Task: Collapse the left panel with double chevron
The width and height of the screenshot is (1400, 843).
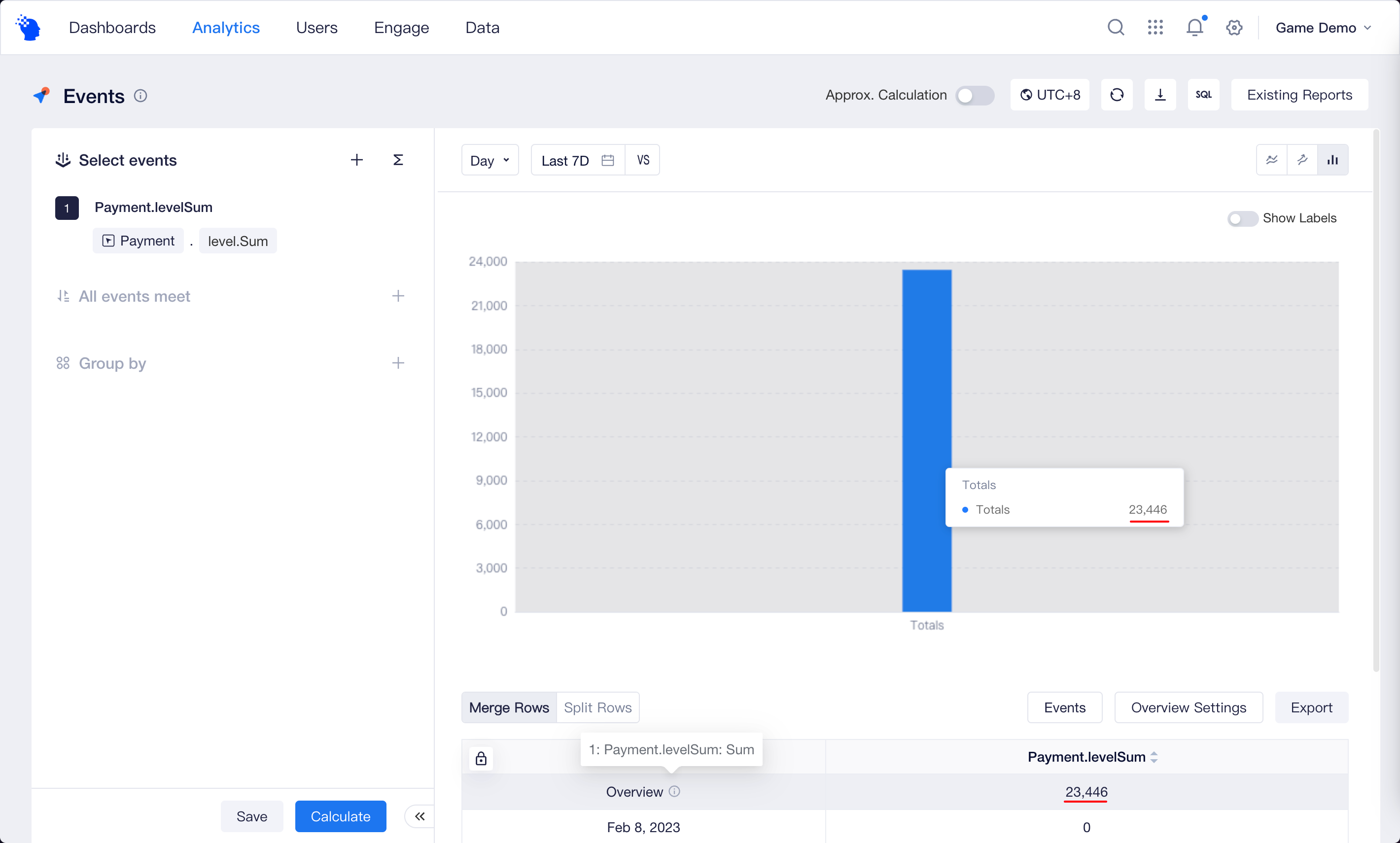Action: point(420,816)
